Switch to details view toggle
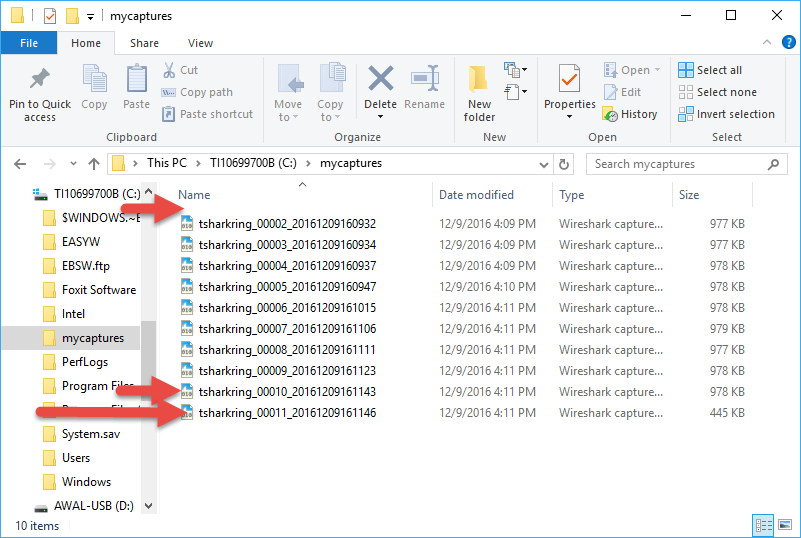This screenshot has height=538, width=801. pyautogui.click(x=763, y=525)
